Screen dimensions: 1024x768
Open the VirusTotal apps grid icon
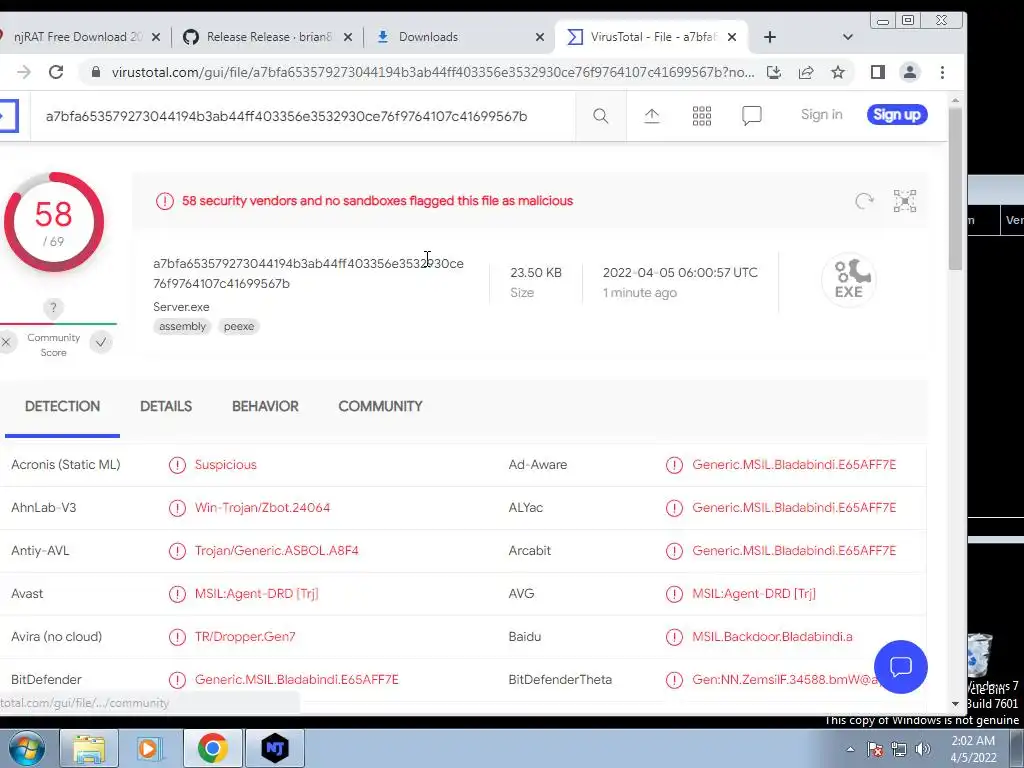pyautogui.click(x=702, y=116)
